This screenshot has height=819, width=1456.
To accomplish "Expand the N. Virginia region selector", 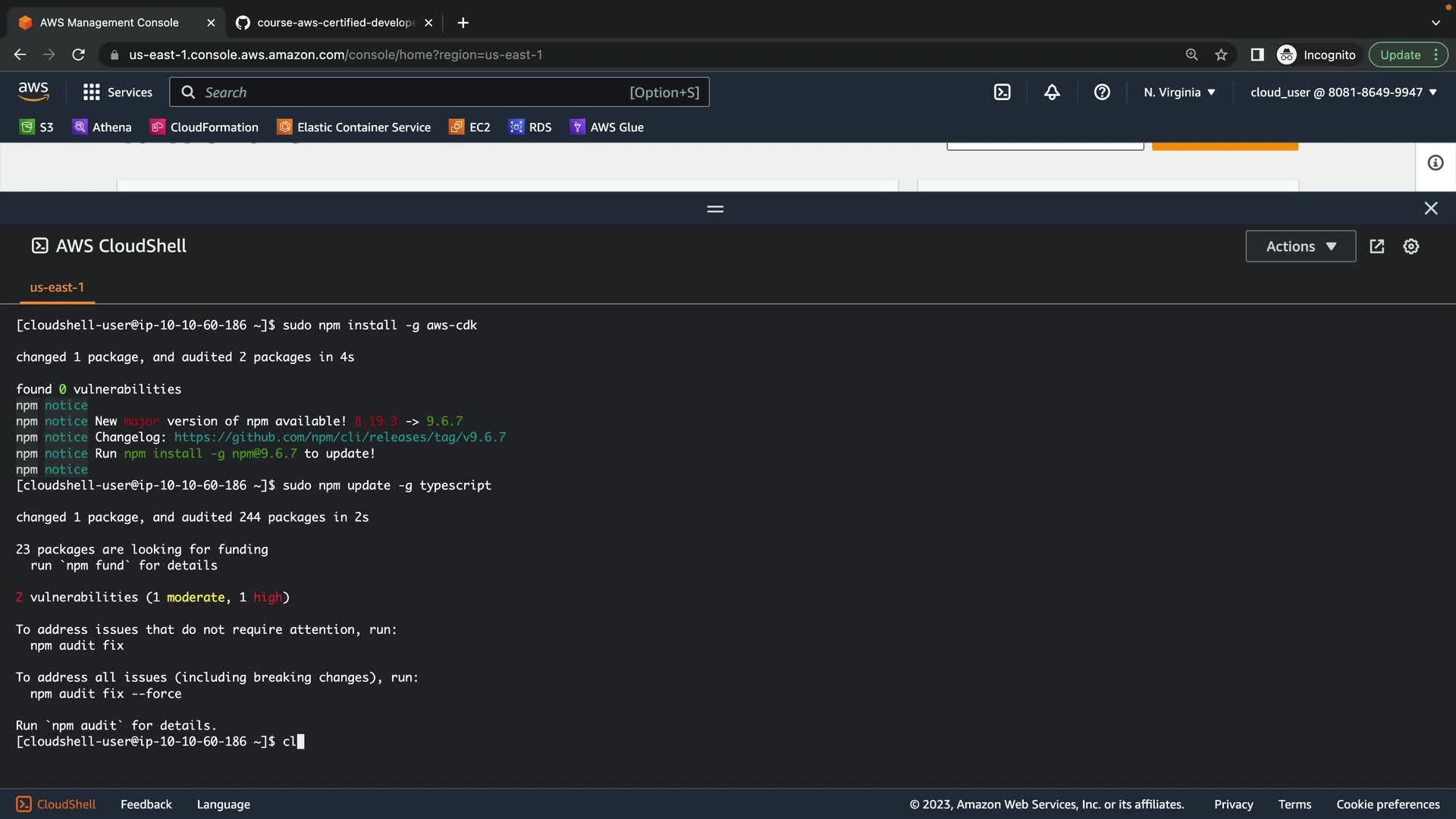I will tap(1179, 93).
